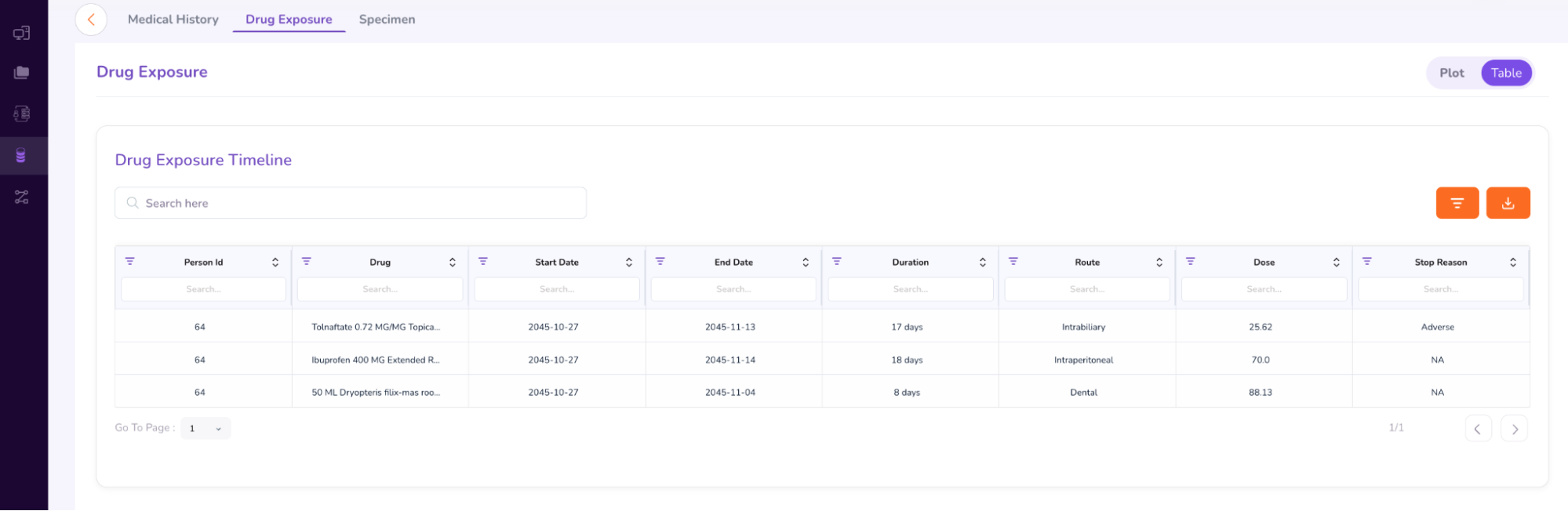Click the orange filter button
This screenshot has width=1568, height=511.
1457,203
